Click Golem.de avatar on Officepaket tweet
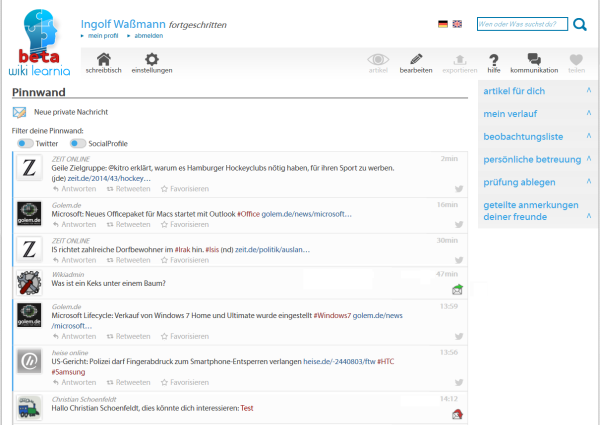The height and width of the screenshot is (425, 600). pyautogui.click(x=29, y=213)
